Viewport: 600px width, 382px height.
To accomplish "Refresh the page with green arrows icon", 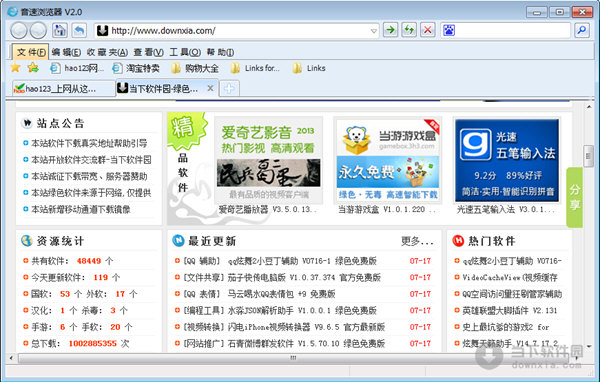I will pyautogui.click(x=409, y=30).
